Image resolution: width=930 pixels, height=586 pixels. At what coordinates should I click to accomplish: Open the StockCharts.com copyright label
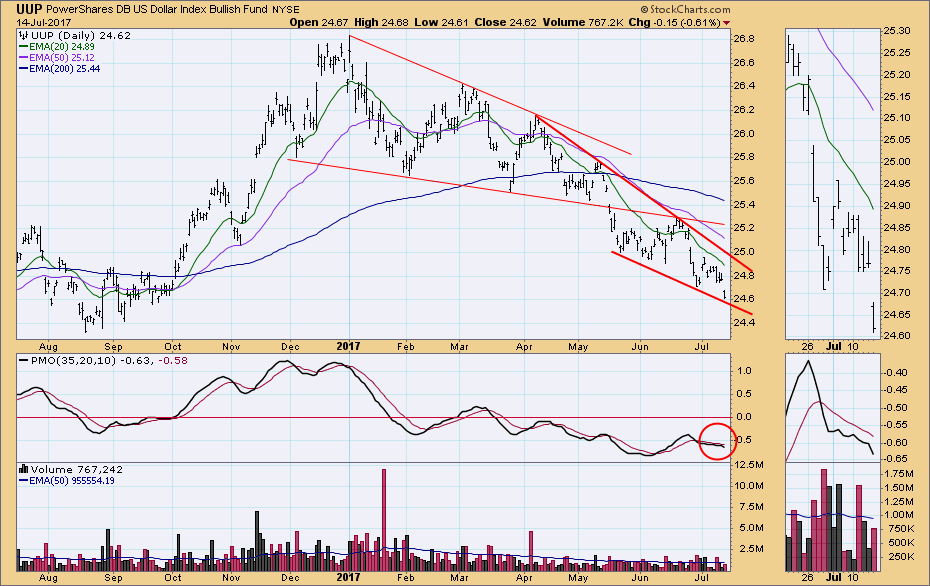click(x=685, y=9)
